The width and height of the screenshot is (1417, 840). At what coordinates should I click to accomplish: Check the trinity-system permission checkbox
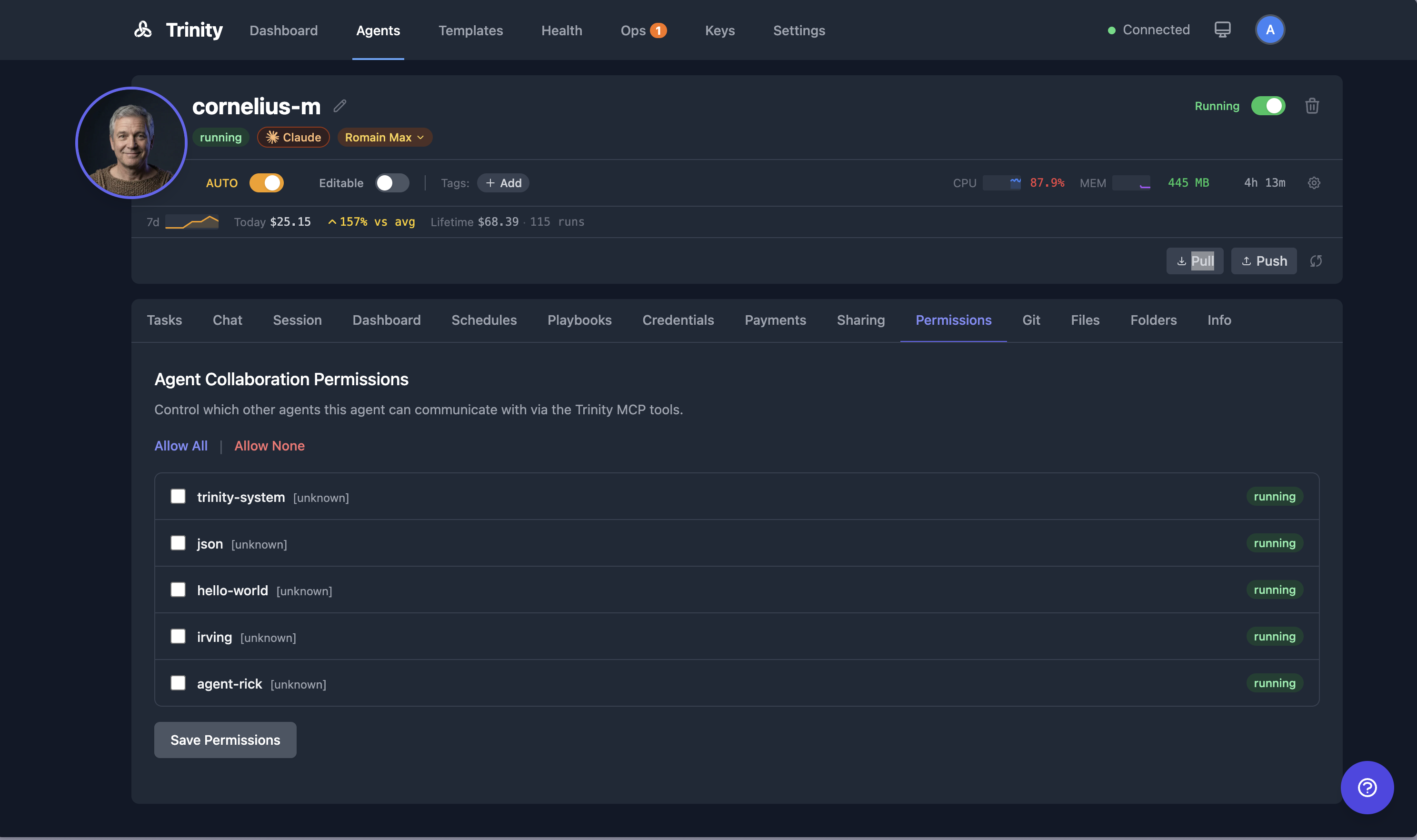click(x=178, y=496)
